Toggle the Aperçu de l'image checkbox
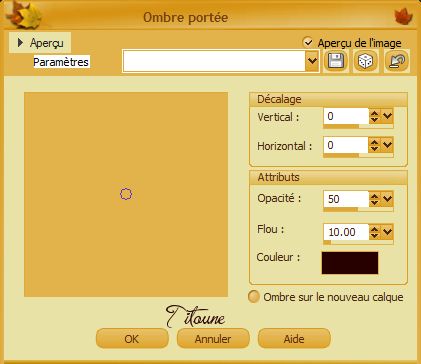The height and width of the screenshot is (364, 421). (308, 42)
